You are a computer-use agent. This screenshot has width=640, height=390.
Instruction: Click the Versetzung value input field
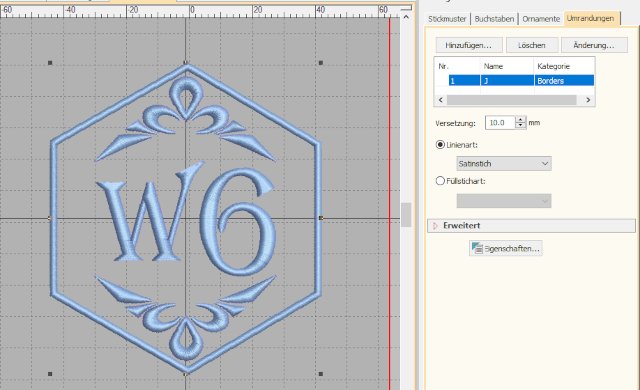point(500,123)
